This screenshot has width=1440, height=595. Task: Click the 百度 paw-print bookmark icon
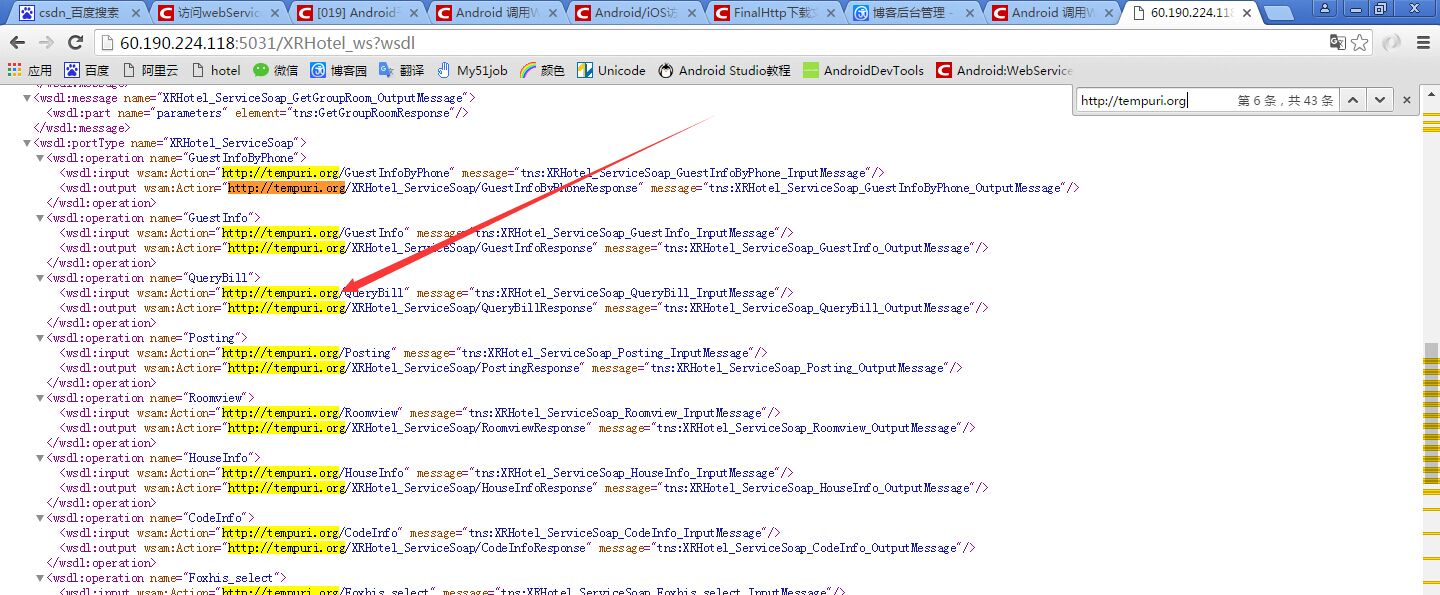pyautogui.click(x=74, y=70)
